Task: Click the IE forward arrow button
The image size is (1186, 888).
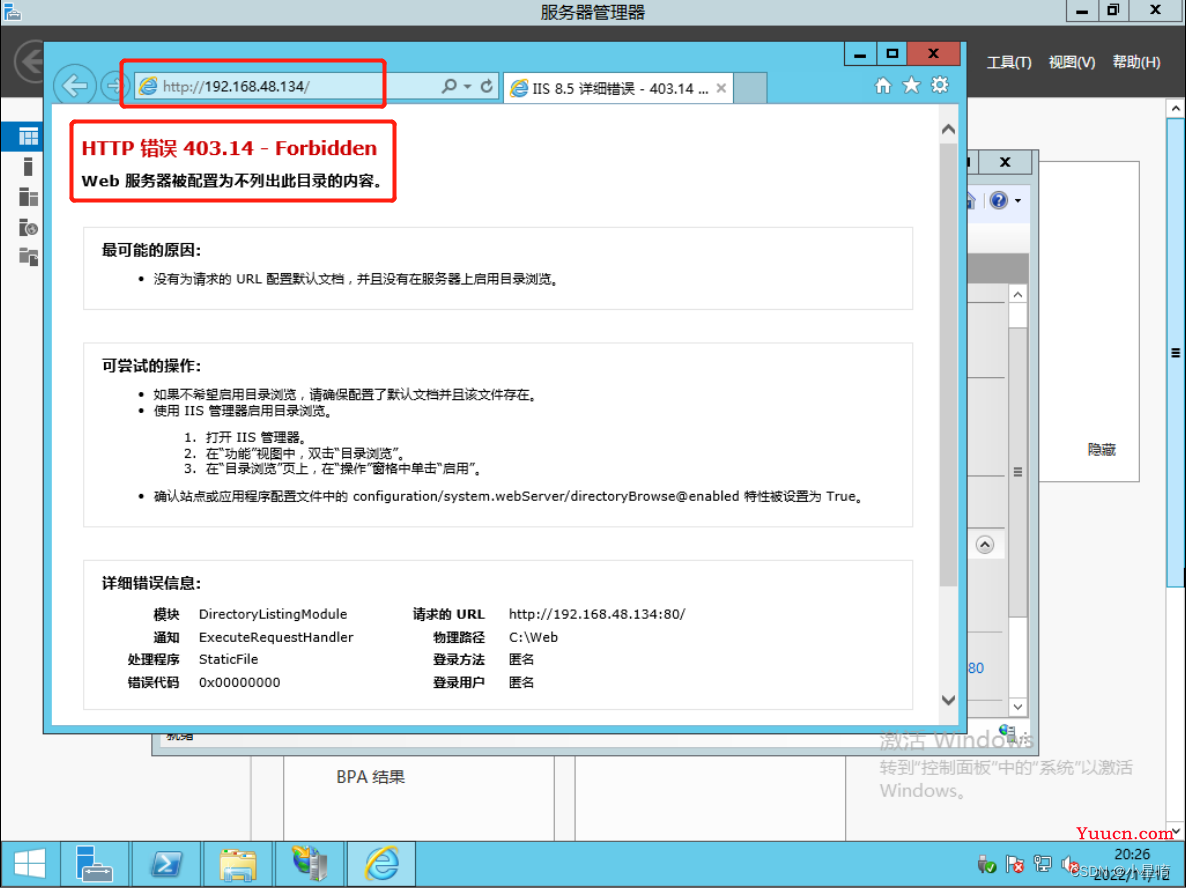Action: (113, 85)
